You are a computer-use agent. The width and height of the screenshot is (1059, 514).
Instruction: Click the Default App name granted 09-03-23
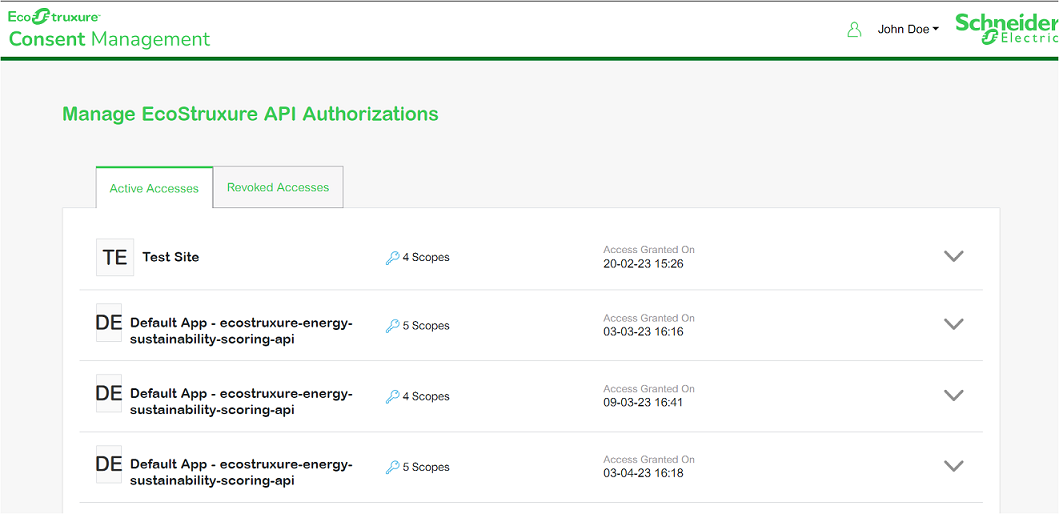(x=241, y=402)
